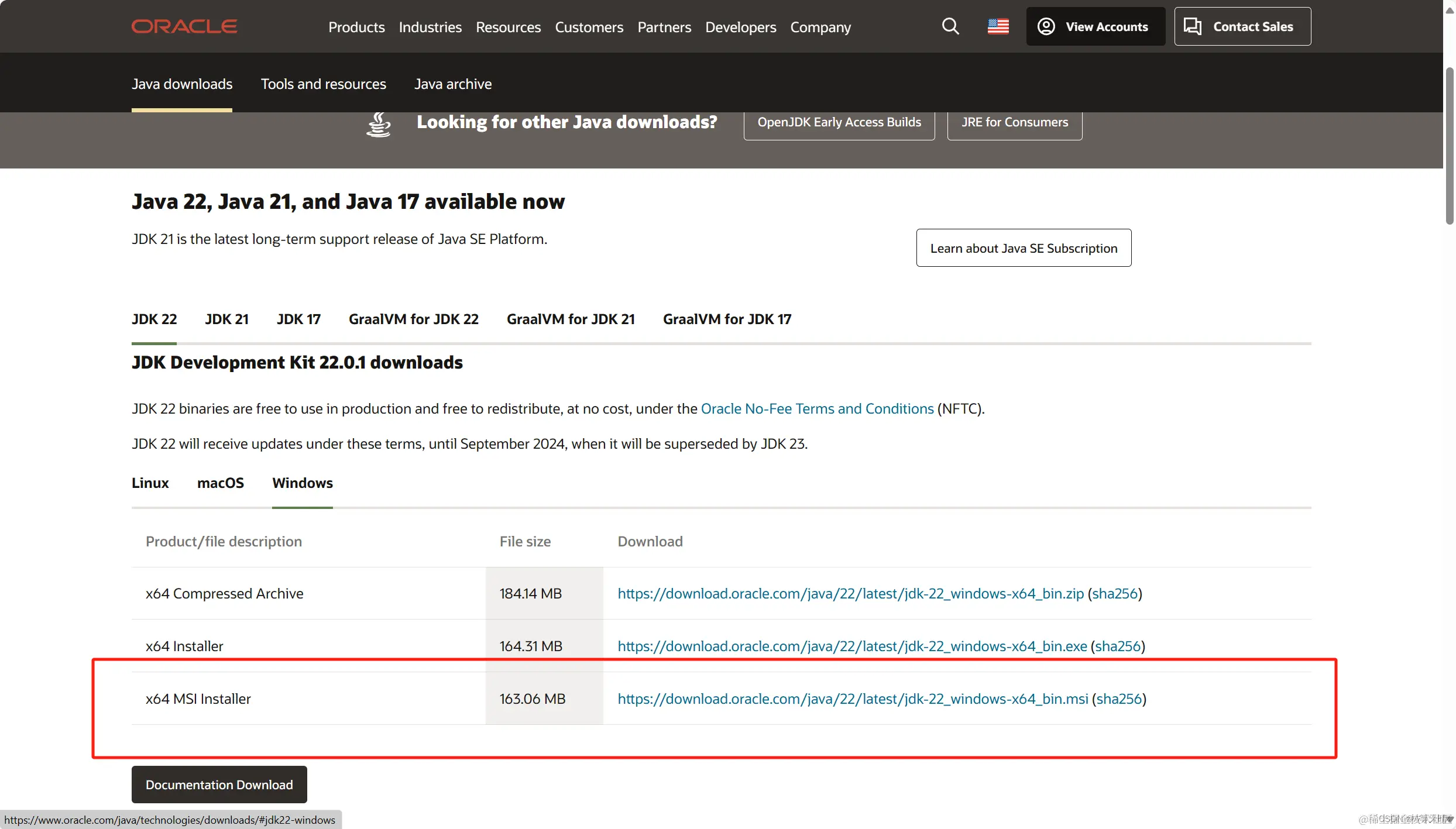The height and width of the screenshot is (829, 1456).
Task: Click Learn about Java SE Subscription
Action: tap(1024, 248)
